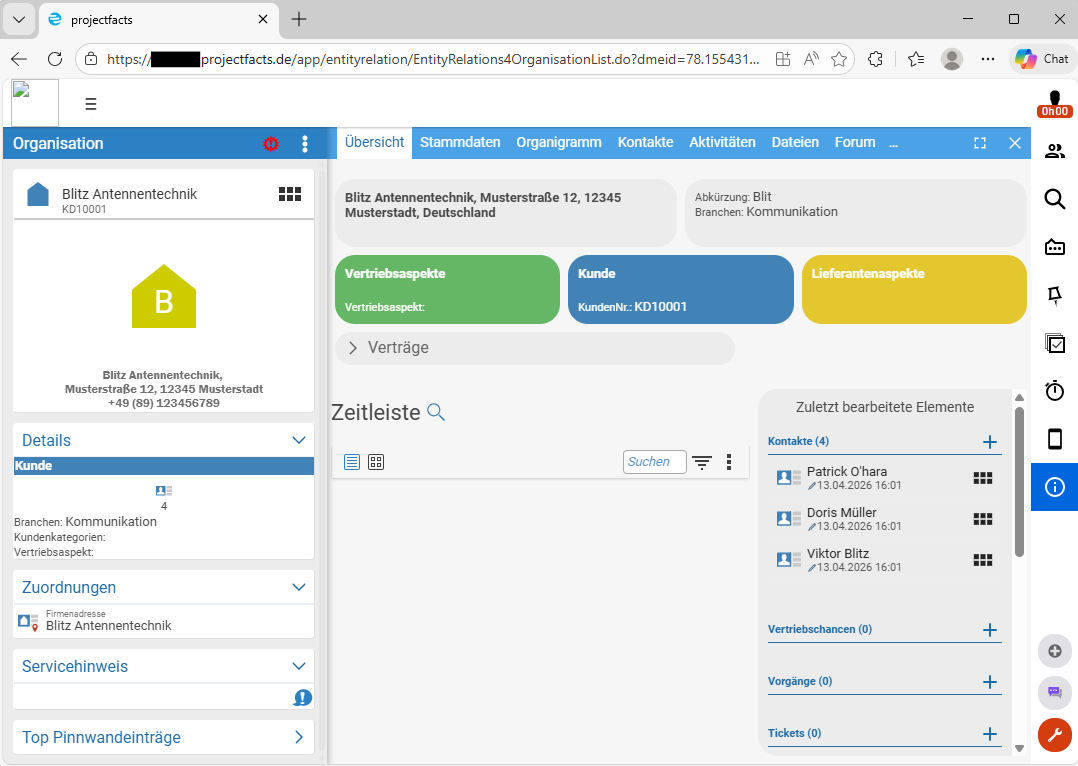Click the grid icon beside Patrick O'hara
Screen dimensions: 1078x766
(983, 478)
